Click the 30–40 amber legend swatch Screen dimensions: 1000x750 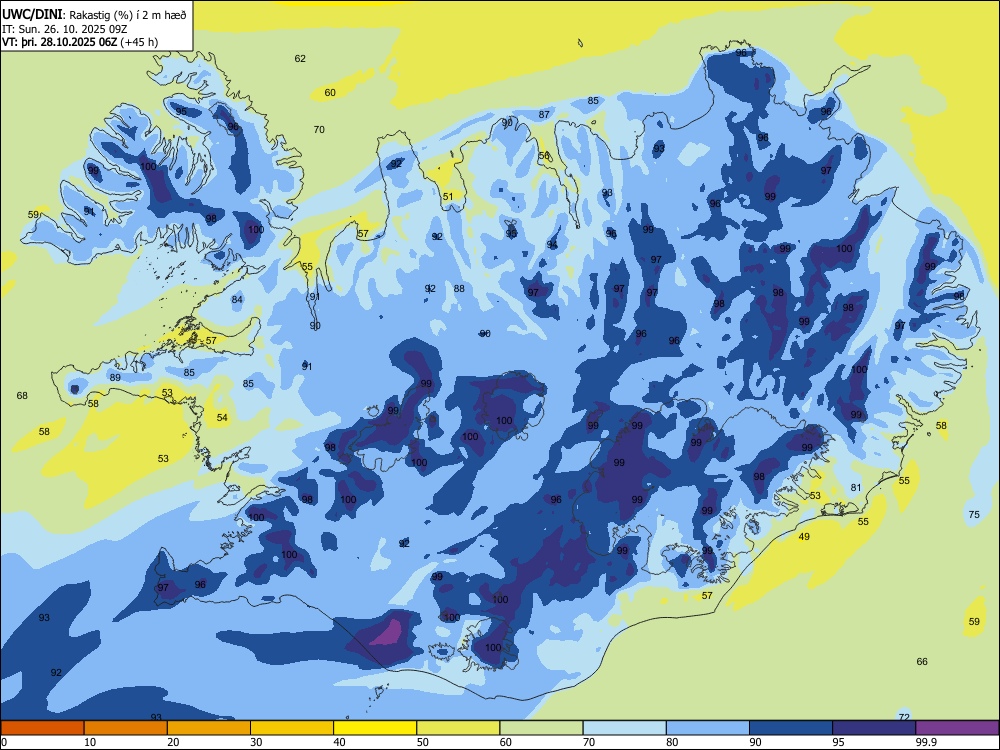292,728
